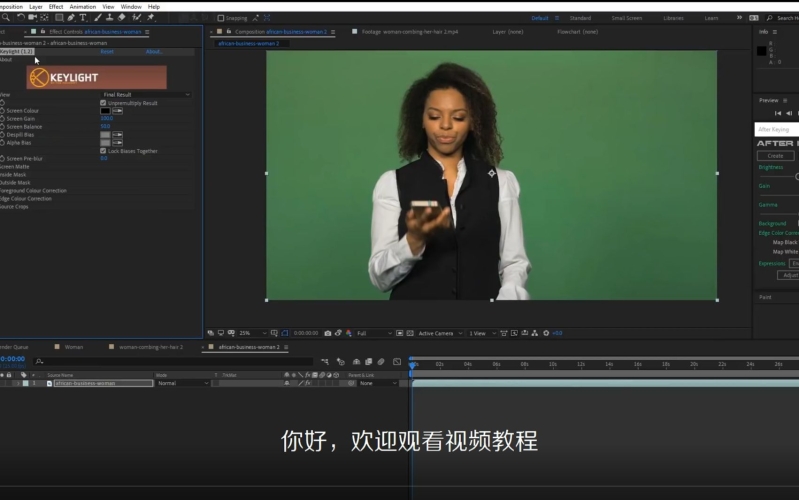Show more workspaces chevron

(739, 18)
